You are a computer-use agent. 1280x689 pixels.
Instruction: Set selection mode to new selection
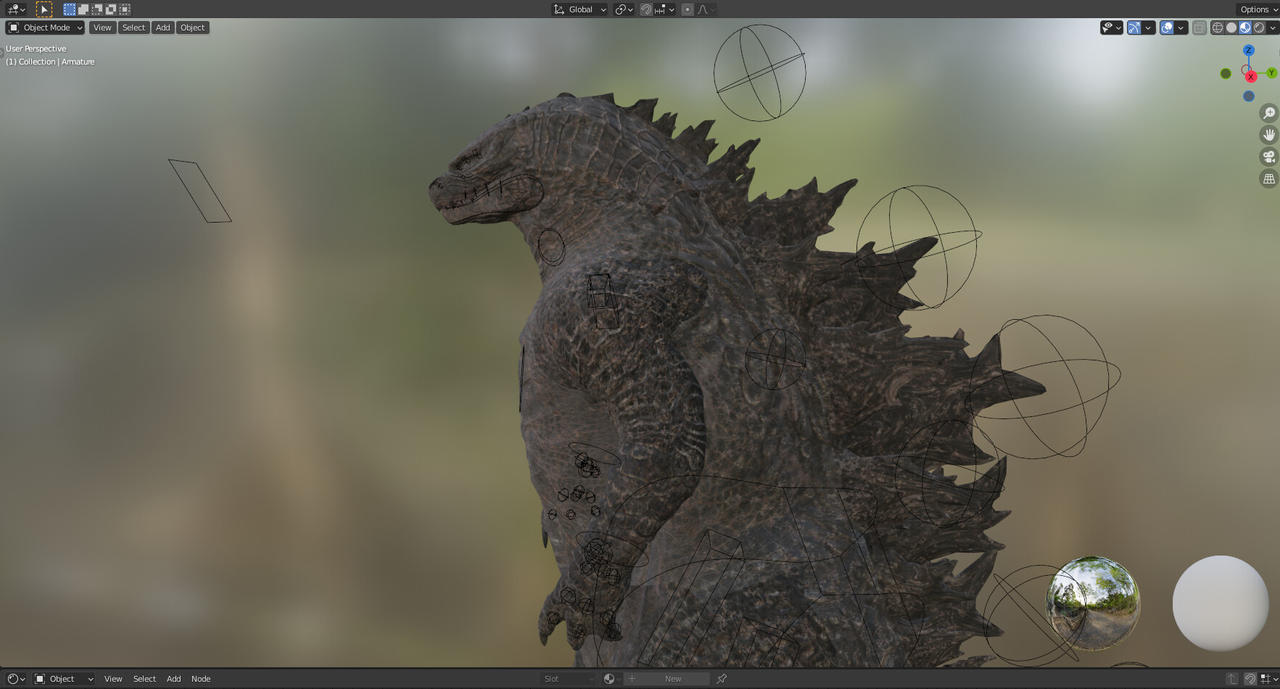pos(70,9)
